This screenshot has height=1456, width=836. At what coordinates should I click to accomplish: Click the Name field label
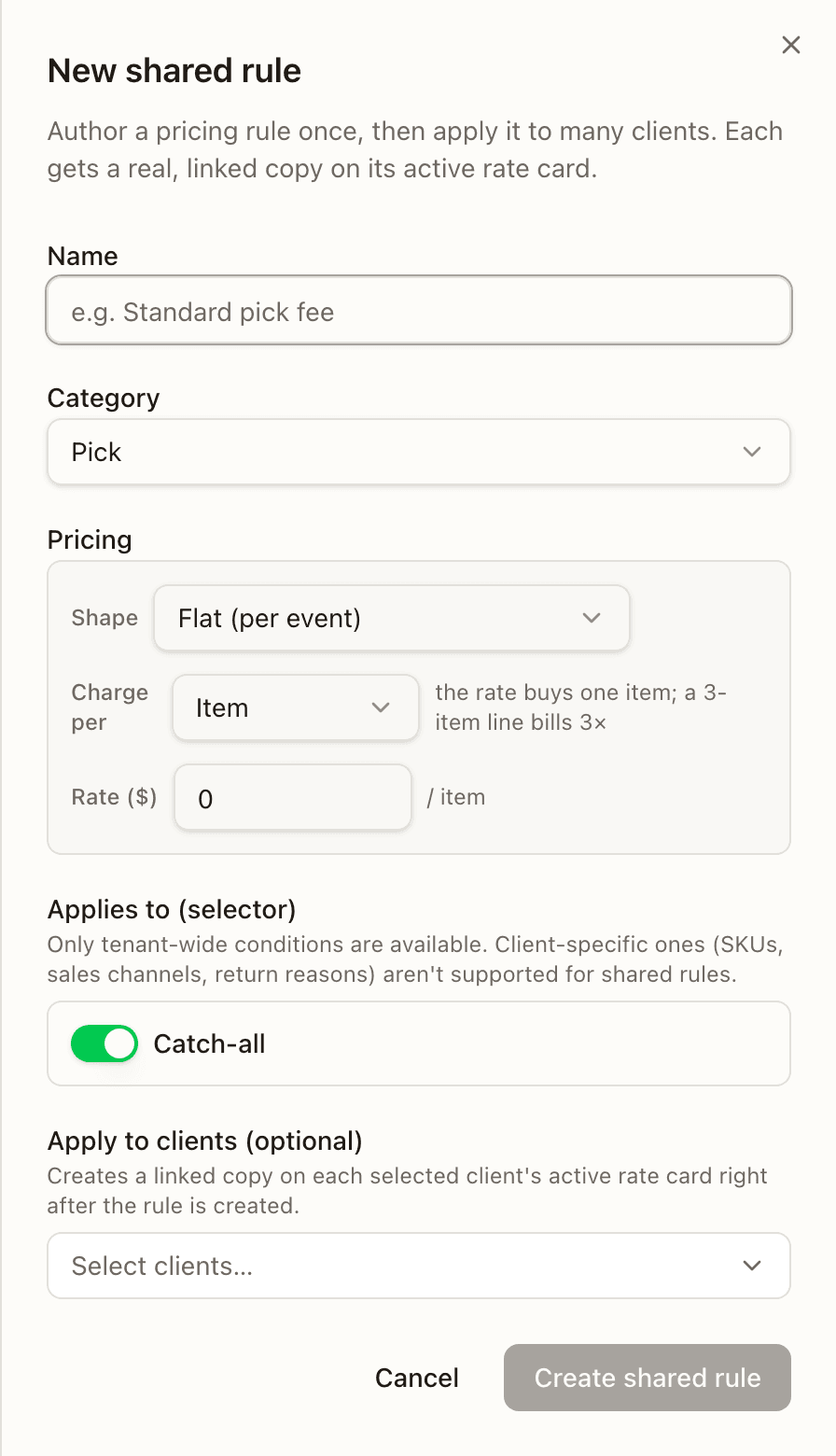(x=83, y=256)
